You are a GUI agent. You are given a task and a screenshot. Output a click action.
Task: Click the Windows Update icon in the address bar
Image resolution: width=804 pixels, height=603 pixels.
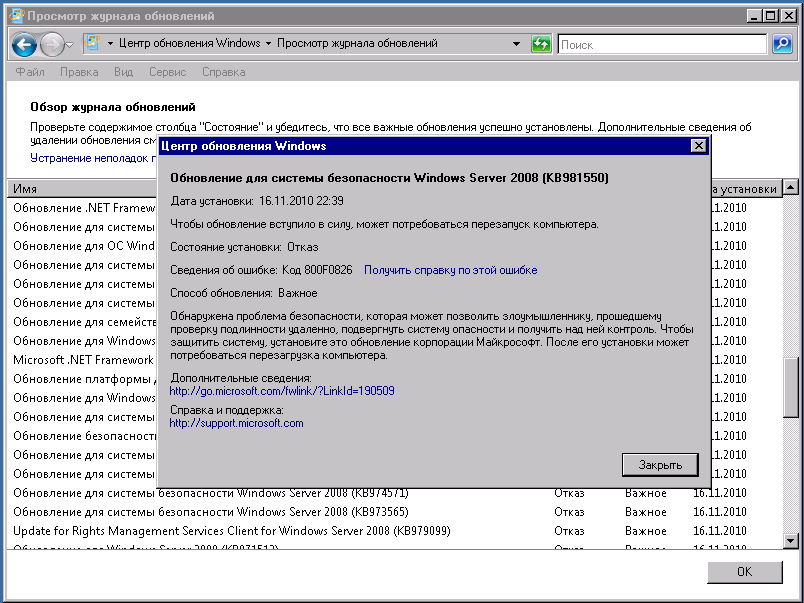[x=92, y=44]
